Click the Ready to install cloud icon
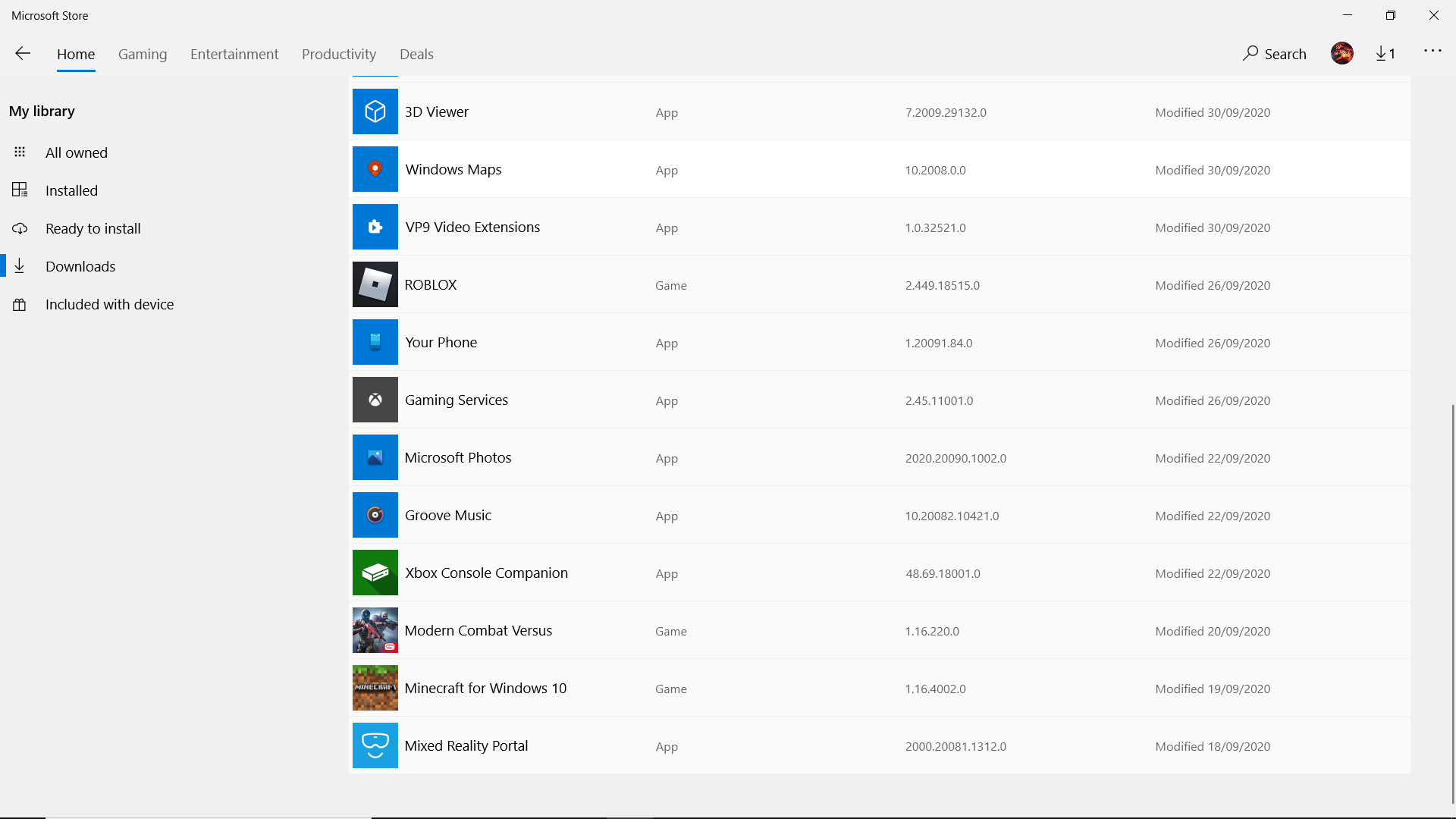Image resolution: width=1456 pixels, height=819 pixels. click(x=20, y=228)
